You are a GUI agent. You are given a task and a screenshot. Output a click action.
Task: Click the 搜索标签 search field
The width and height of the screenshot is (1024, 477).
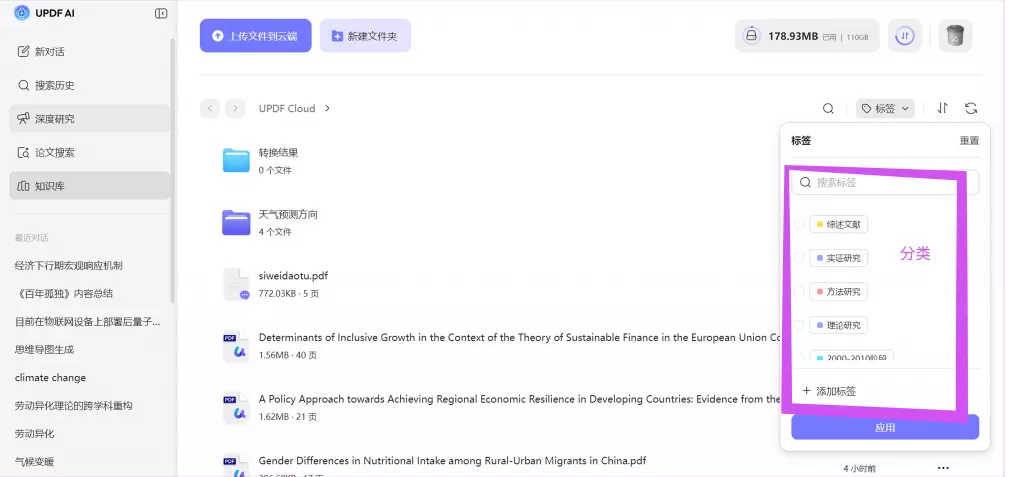coord(885,183)
